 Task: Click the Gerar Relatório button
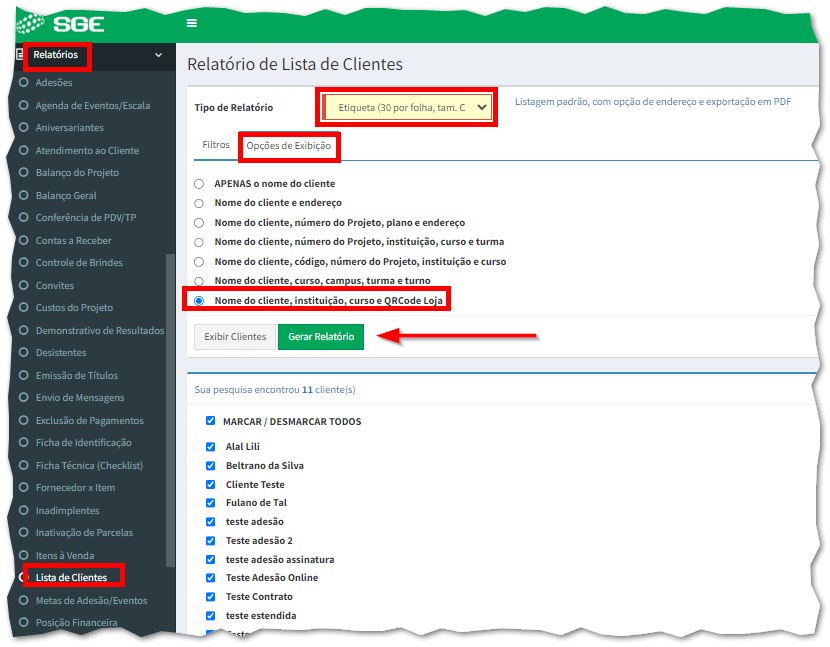321,337
